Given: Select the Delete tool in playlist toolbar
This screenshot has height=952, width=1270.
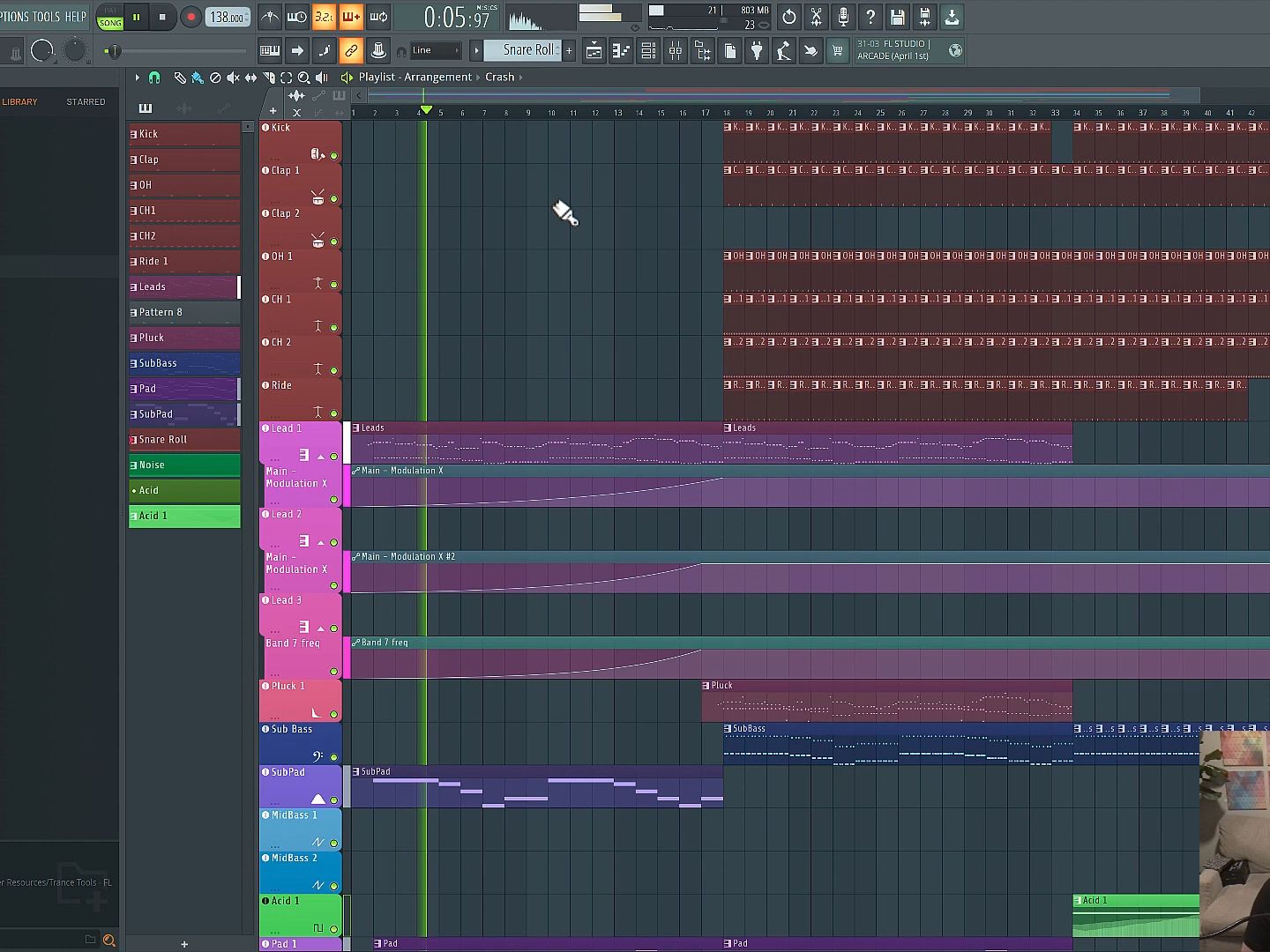Looking at the screenshot, I should tap(215, 78).
